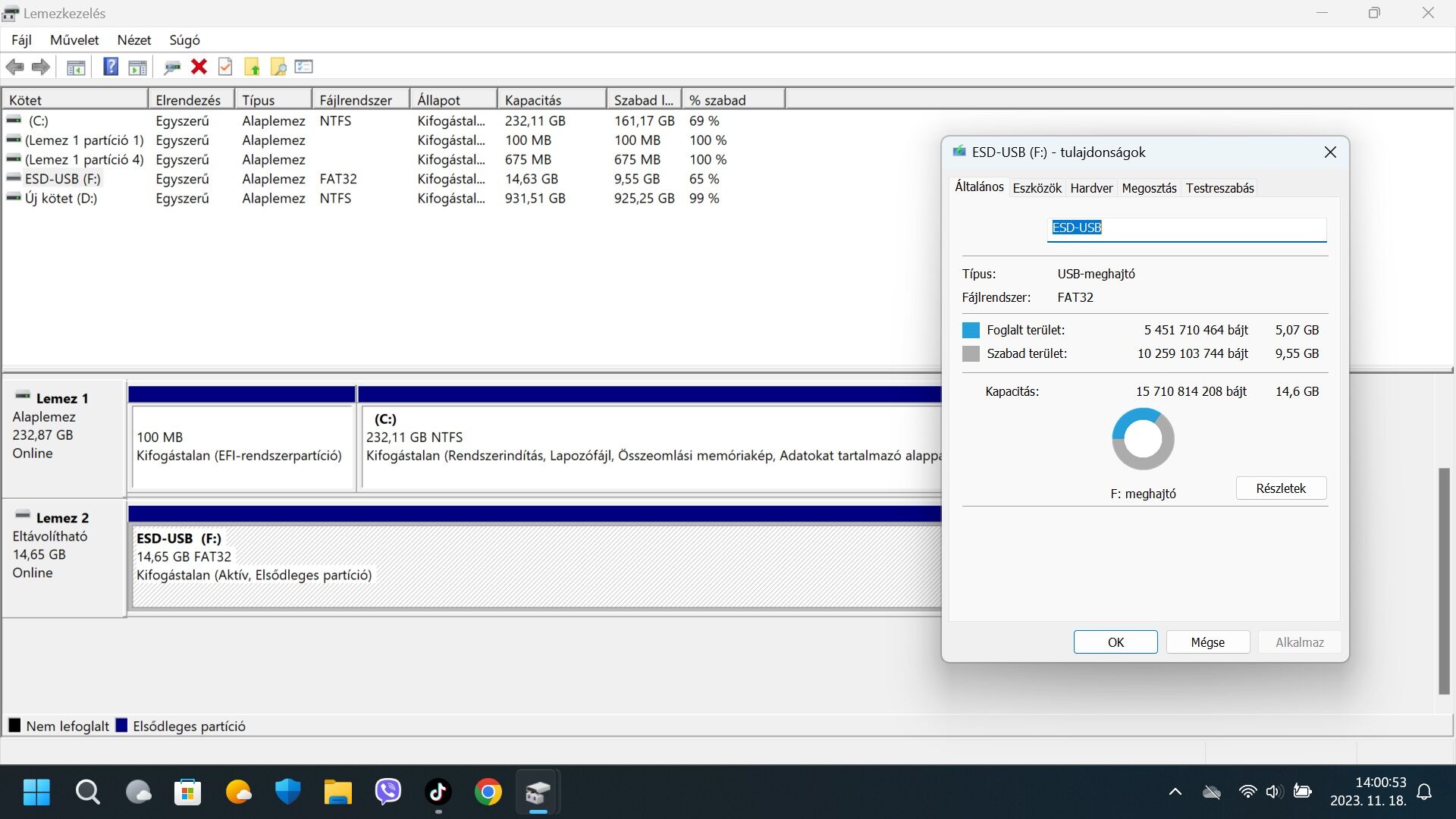Select the (C:) 232,11 GB NTFS partition block

tap(651, 447)
